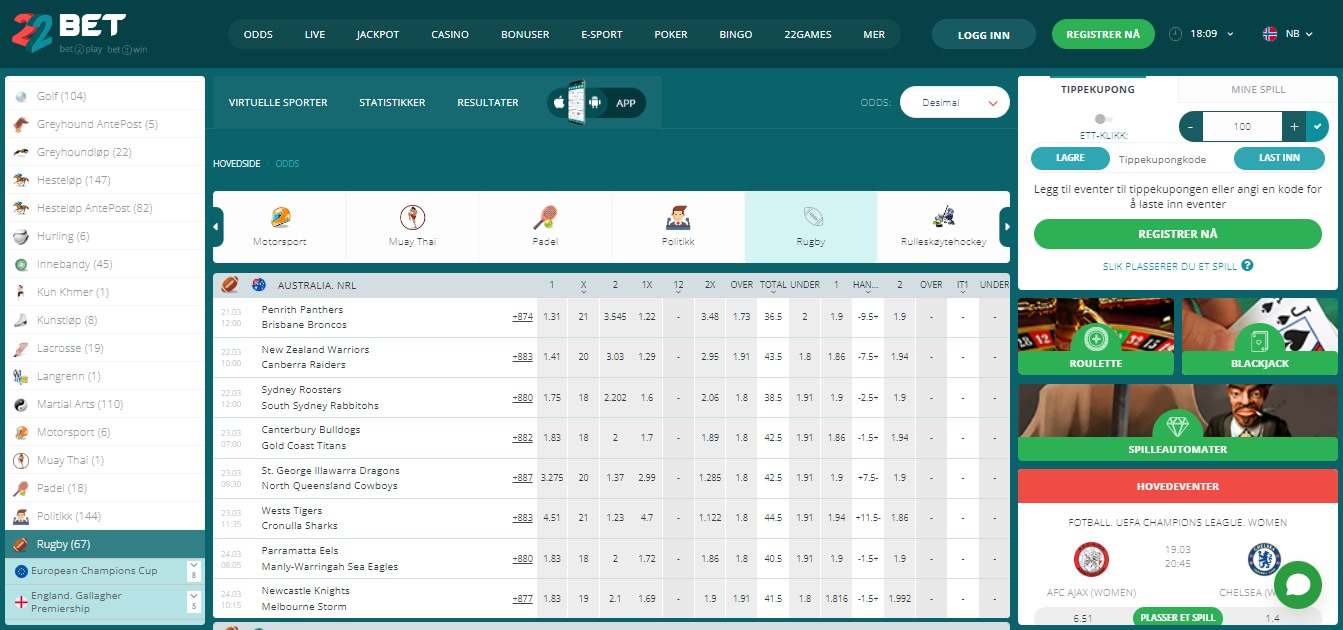The width and height of the screenshot is (1343, 630).
Task: Switch to the TIPPEKUPONG tab
Action: pyautogui.click(x=1098, y=90)
